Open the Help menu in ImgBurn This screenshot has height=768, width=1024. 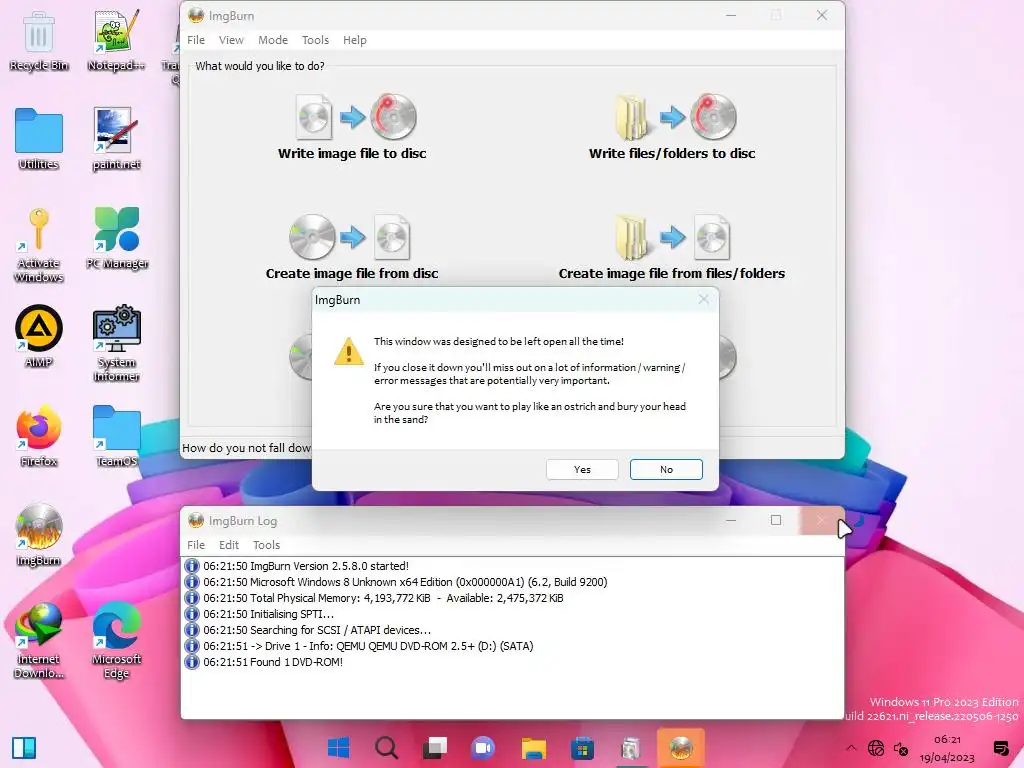(x=355, y=40)
